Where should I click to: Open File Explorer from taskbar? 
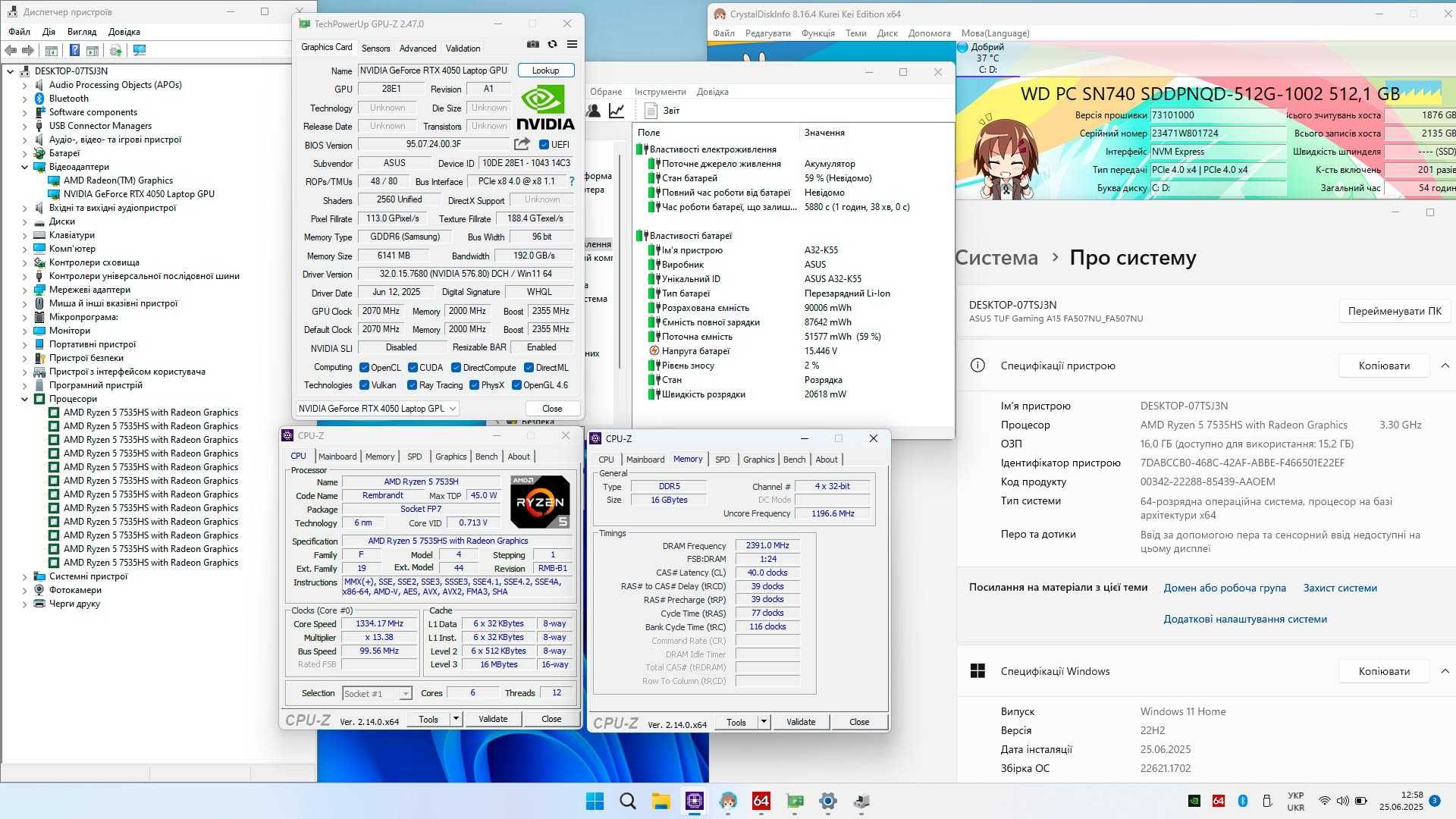pyautogui.click(x=661, y=801)
